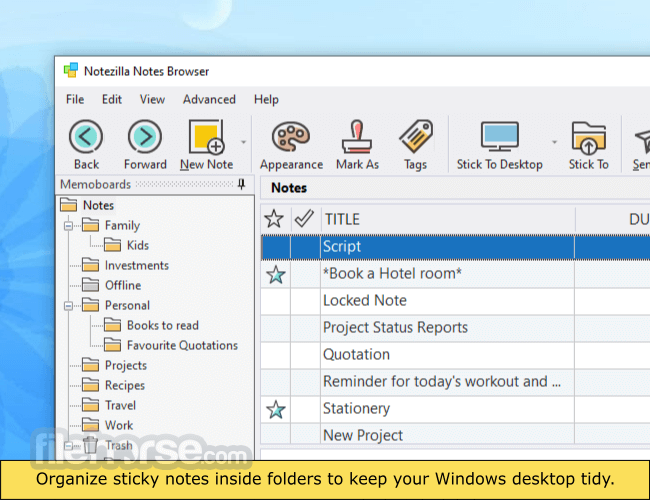Select the Investments memoboard
This screenshot has width=650, height=500.
point(137,265)
